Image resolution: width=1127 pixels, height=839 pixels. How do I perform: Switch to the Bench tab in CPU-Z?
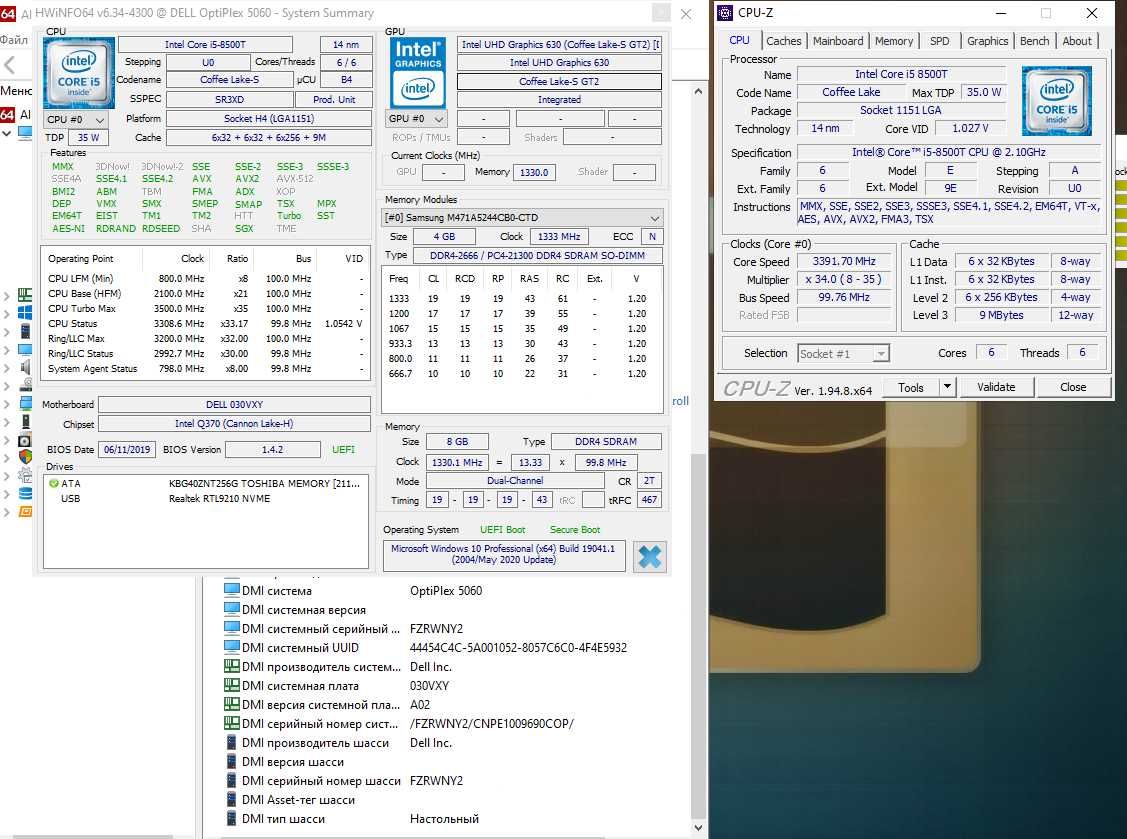point(1034,41)
